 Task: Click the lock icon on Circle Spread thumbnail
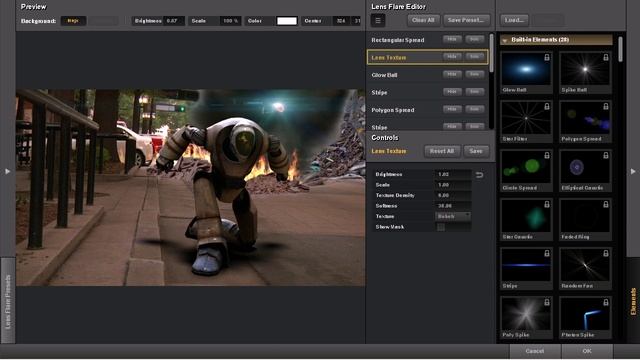547,156
